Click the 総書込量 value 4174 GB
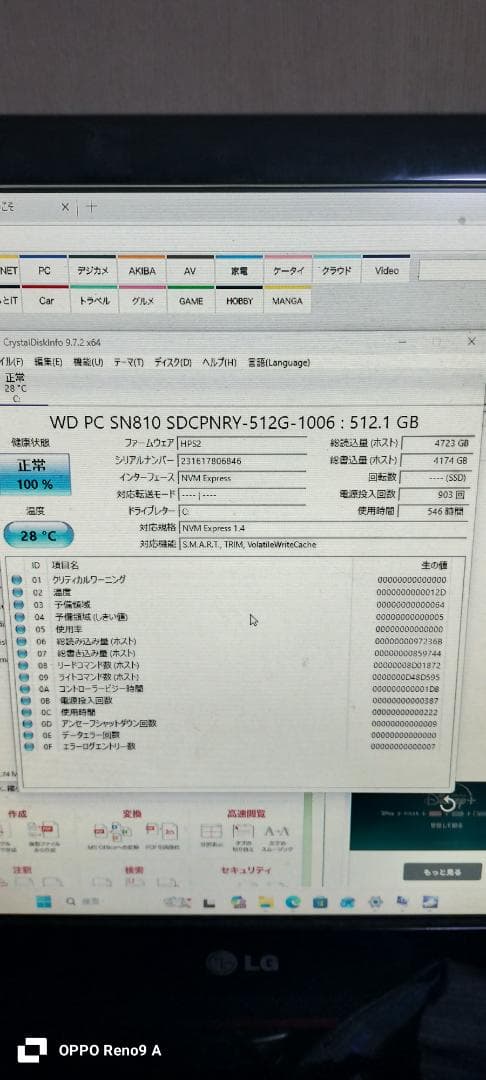Screen dimensions: 486x1080 (x=437, y=460)
